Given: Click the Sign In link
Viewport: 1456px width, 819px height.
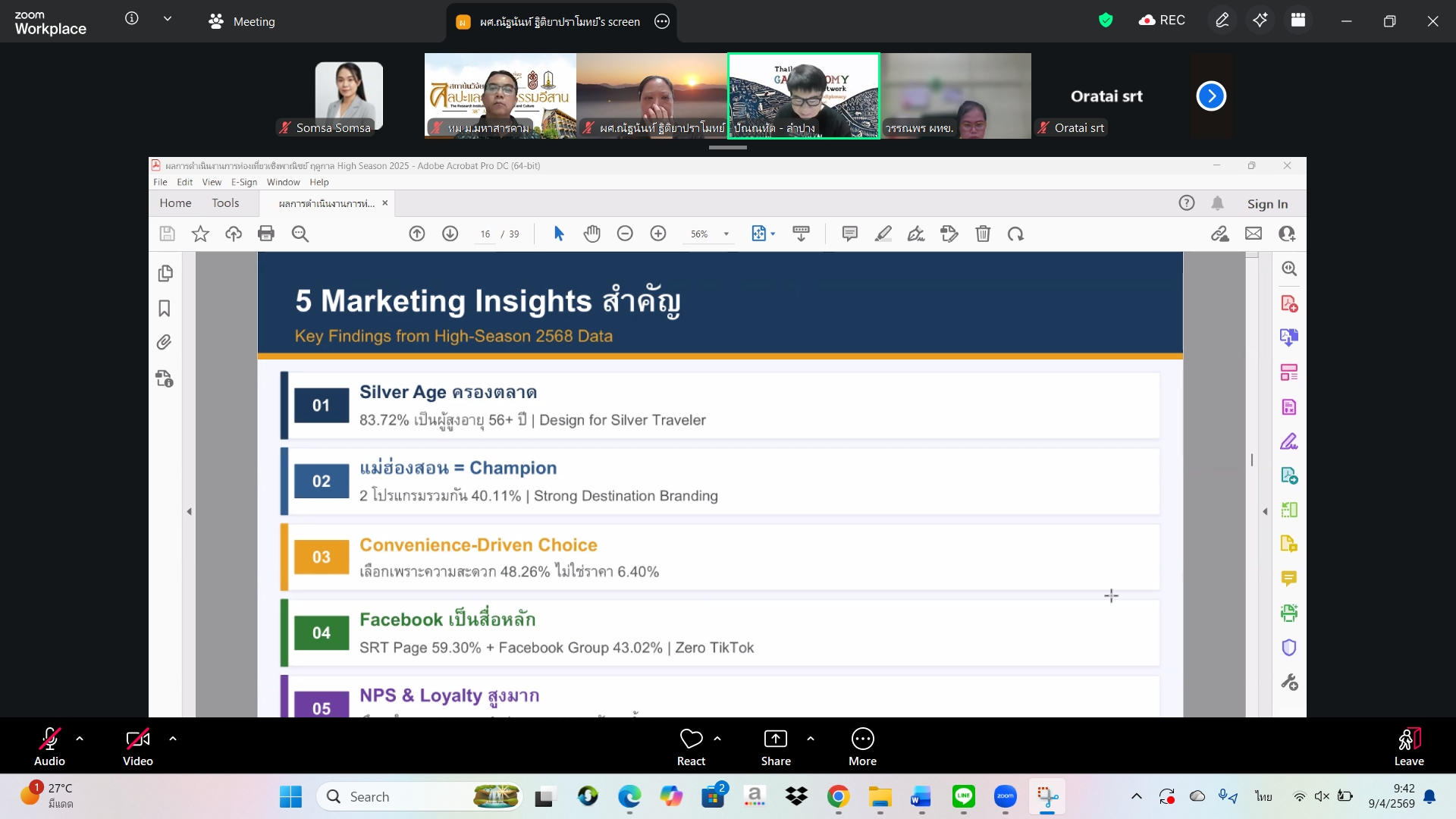Looking at the screenshot, I should [1267, 203].
